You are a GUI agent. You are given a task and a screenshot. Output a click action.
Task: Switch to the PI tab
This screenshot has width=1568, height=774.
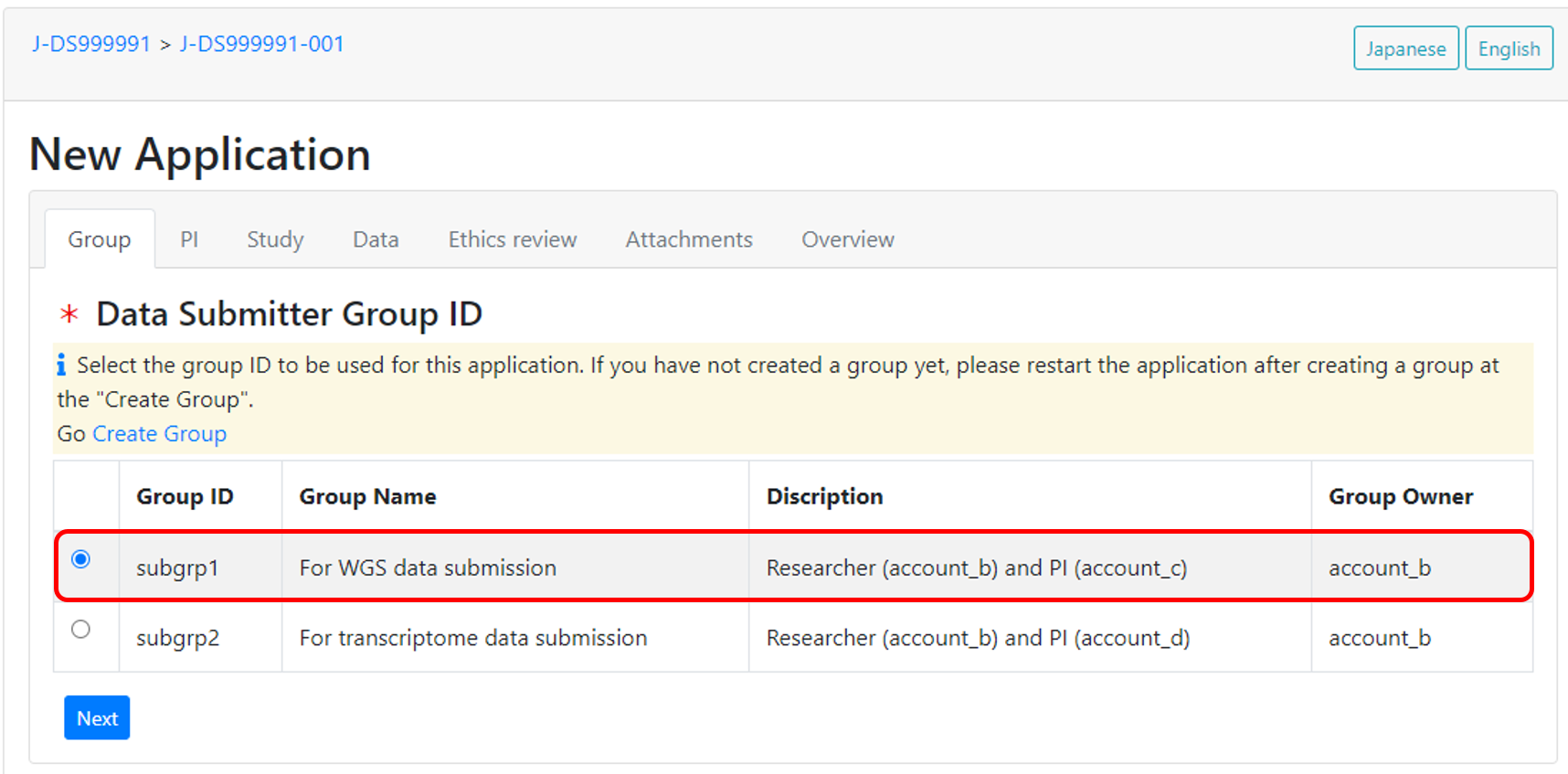(x=189, y=239)
